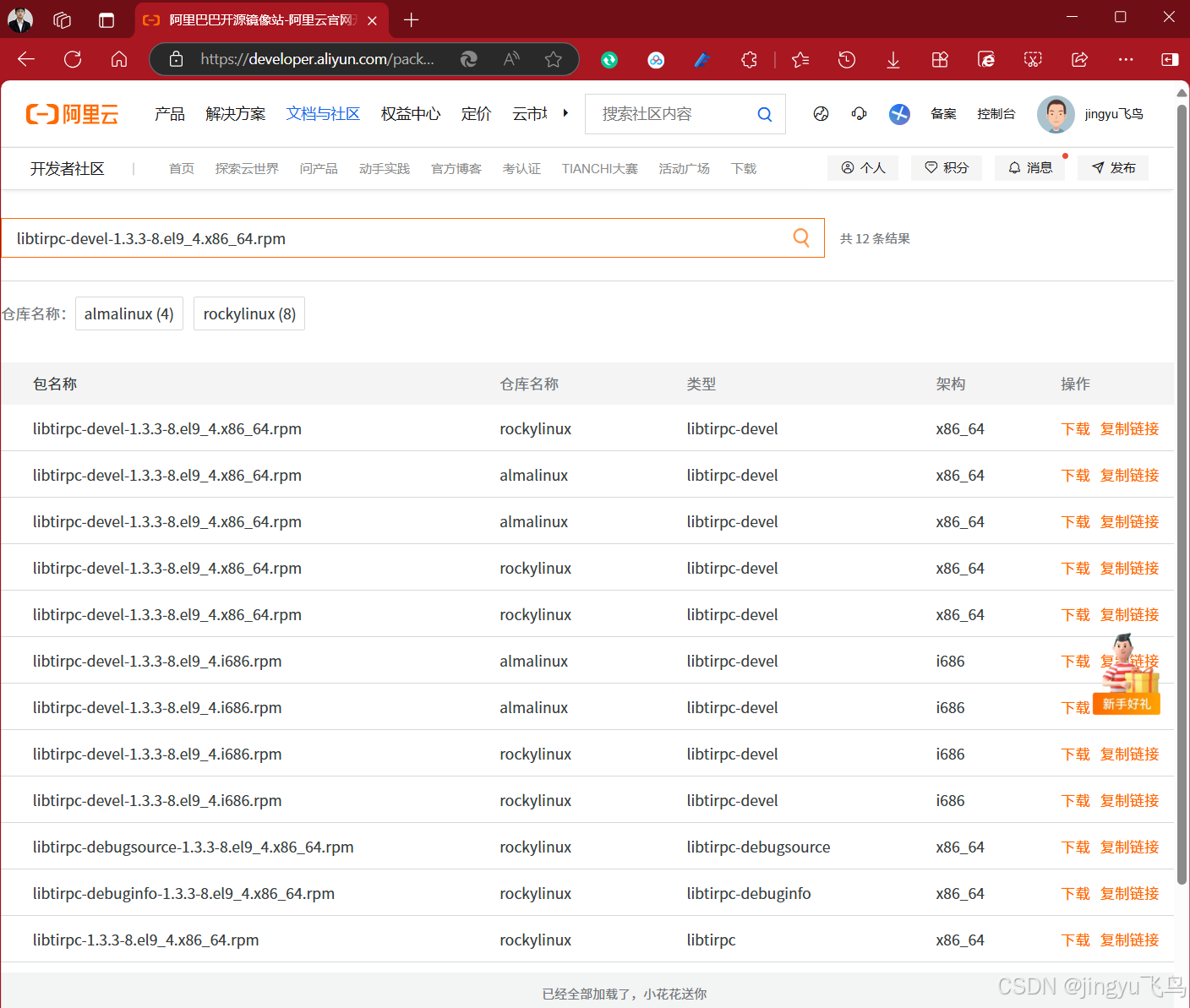
Task: Close the 阿里巴巴开源镜像站 tab
Action: click(x=373, y=20)
